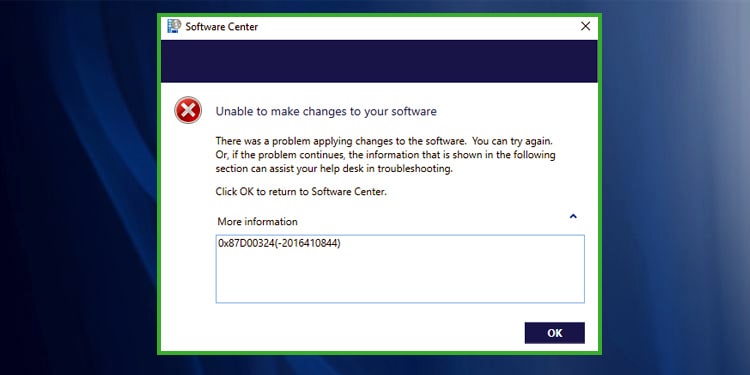Click the Software Center app icon in title bar
The width and height of the screenshot is (750, 375).
pos(174,26)
